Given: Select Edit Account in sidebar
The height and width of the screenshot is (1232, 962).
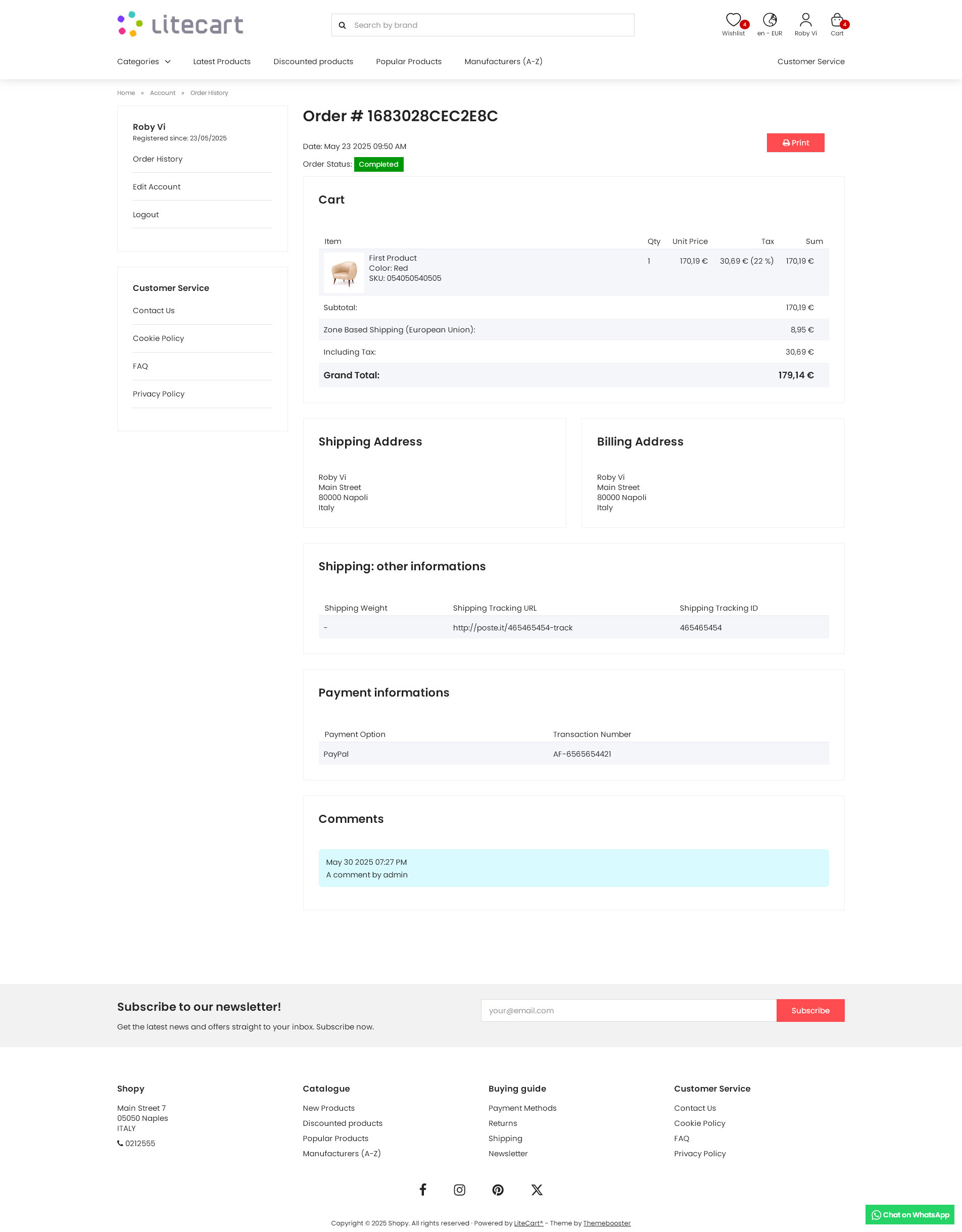Looking at the screenshot, I should tap(156, 187).
